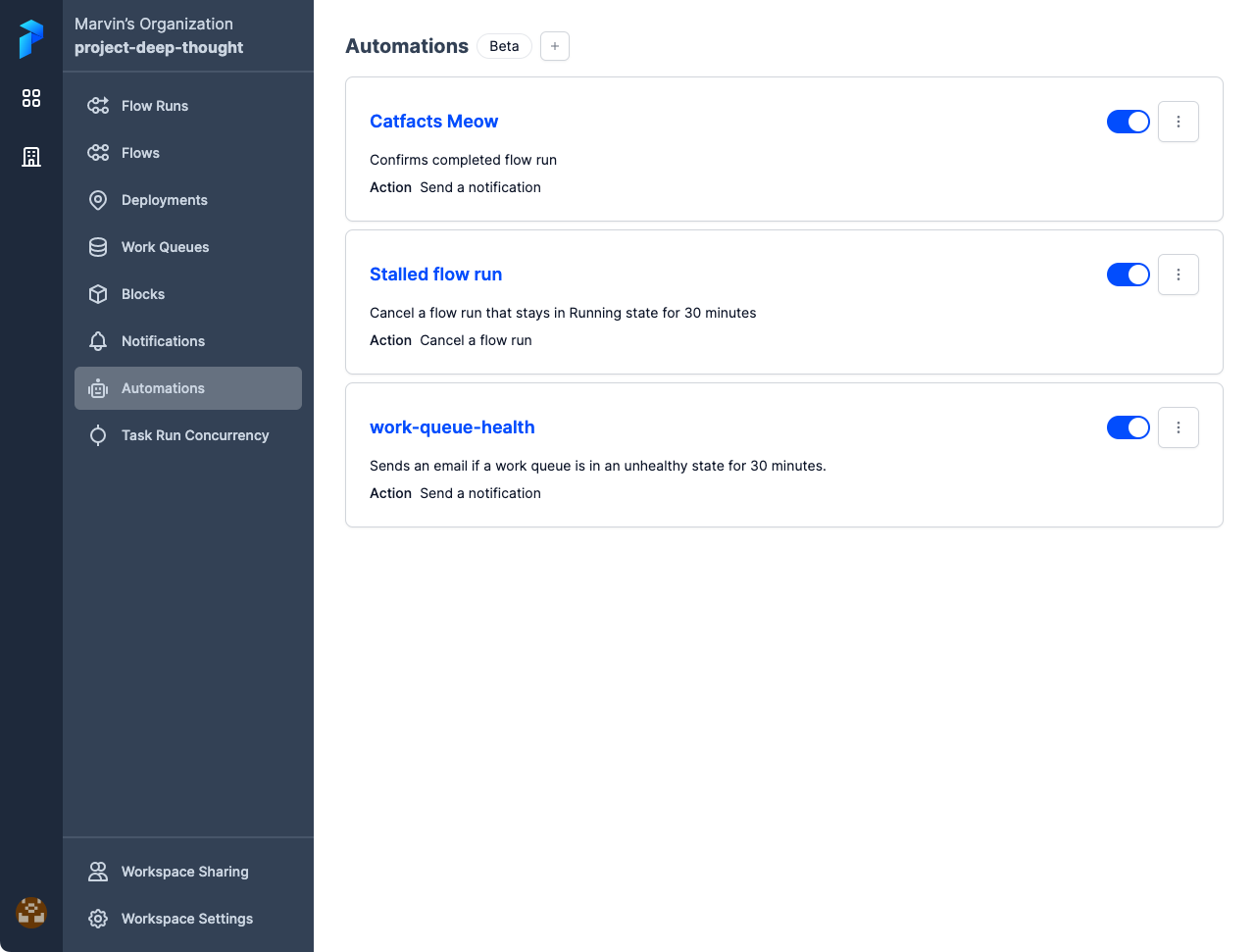The image size is (1255, 952).
Task: Open Workspace Settings
Action: (188, 919)
